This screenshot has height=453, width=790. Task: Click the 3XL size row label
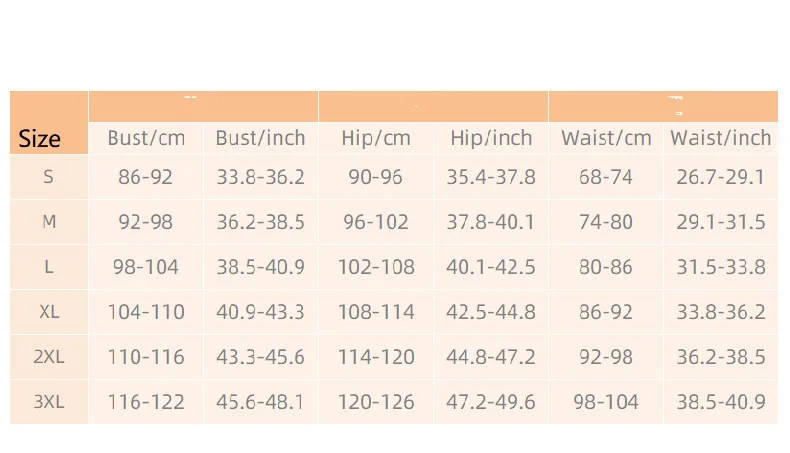(x=49, y=402)
